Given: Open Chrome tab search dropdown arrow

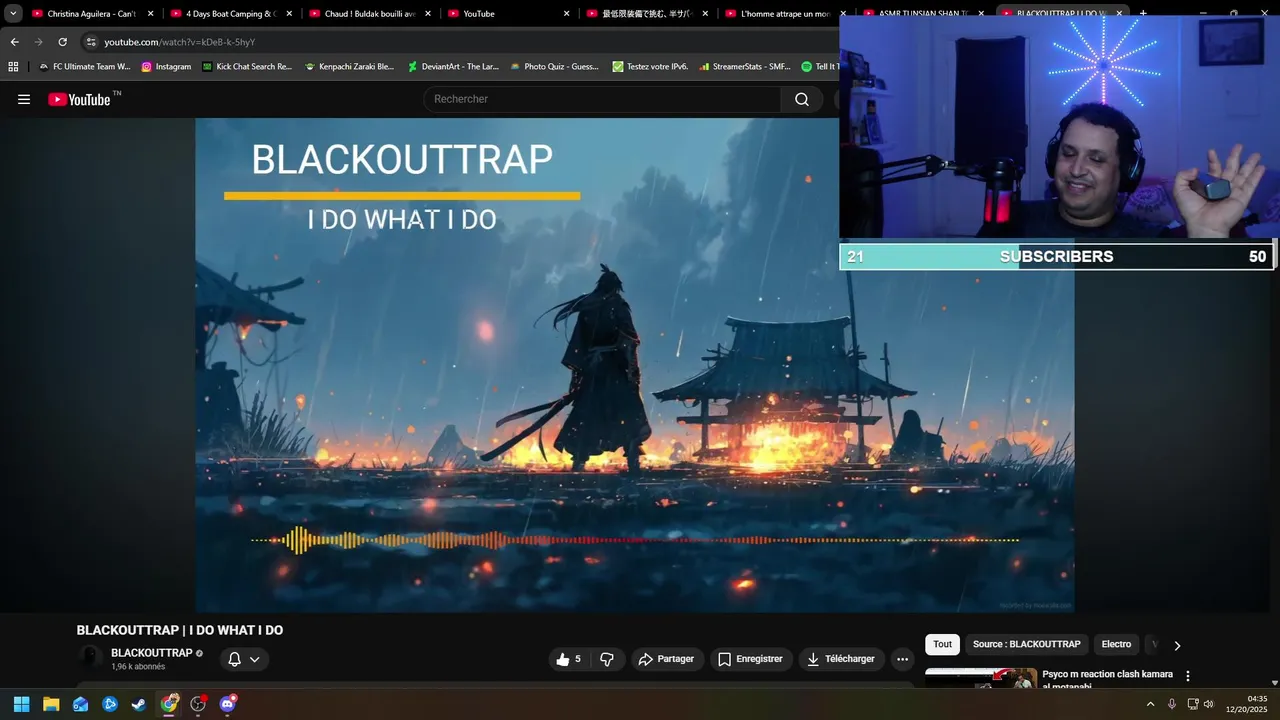Looking at the screenshot, I should click(x=13, y=14).
